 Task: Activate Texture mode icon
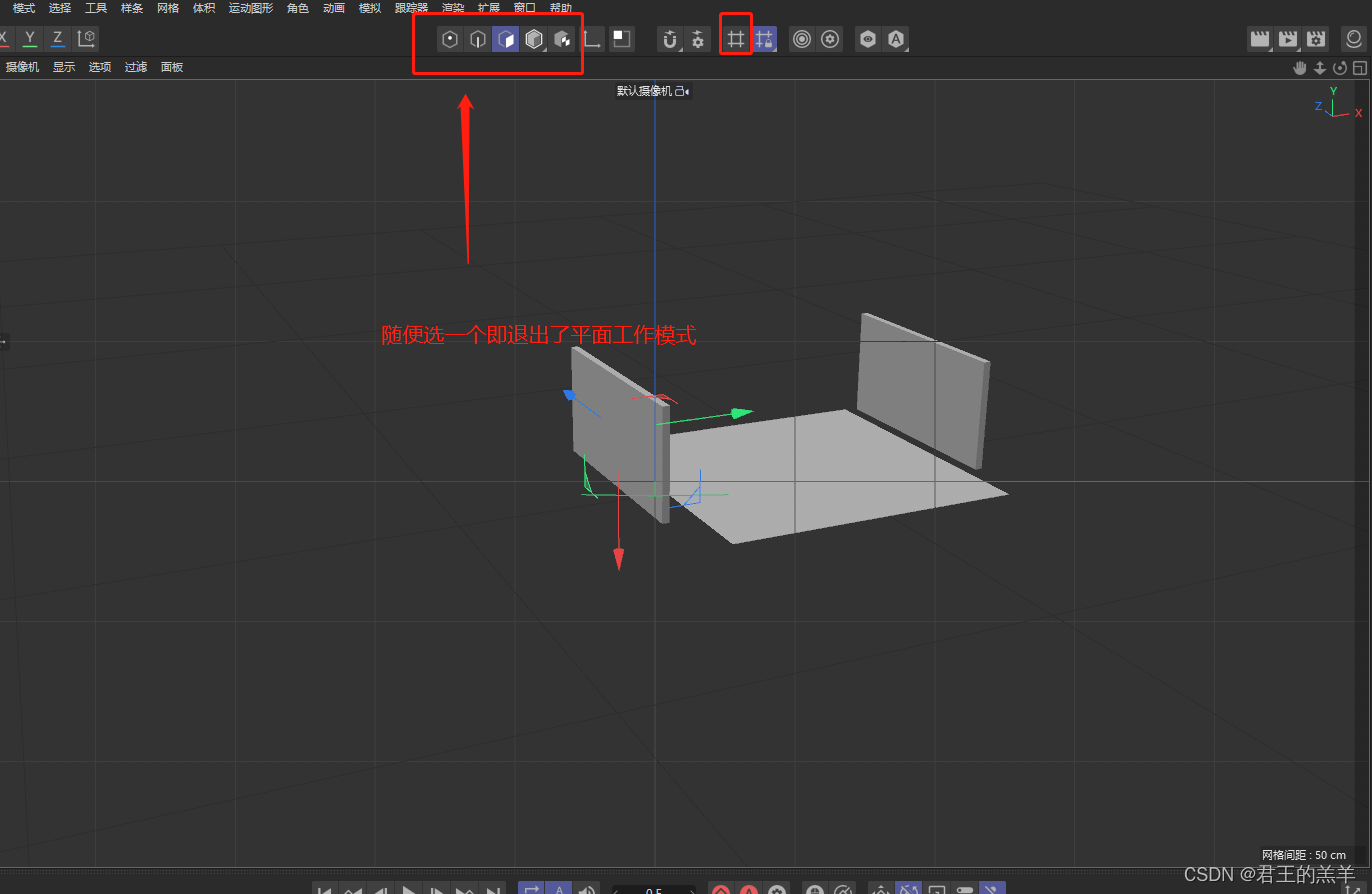pyautogui.click(x=563, y=40)
